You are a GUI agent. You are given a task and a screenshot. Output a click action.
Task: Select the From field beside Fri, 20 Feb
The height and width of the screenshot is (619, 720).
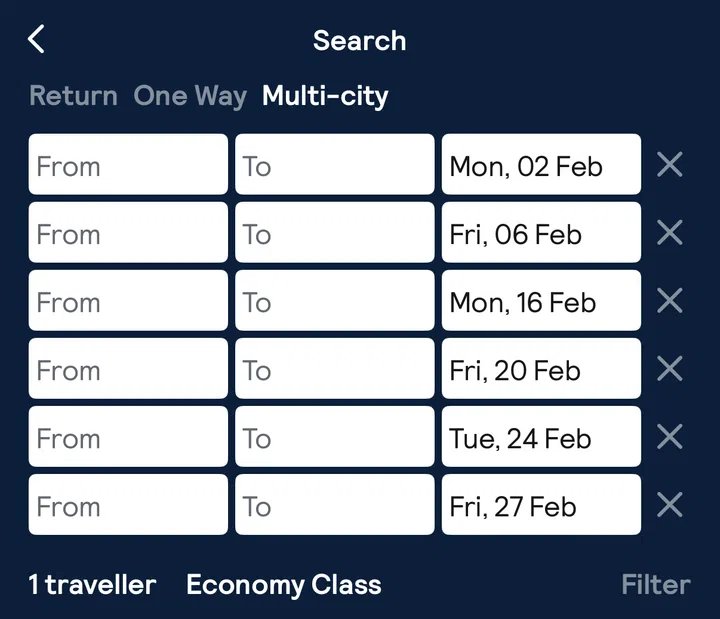128,369
